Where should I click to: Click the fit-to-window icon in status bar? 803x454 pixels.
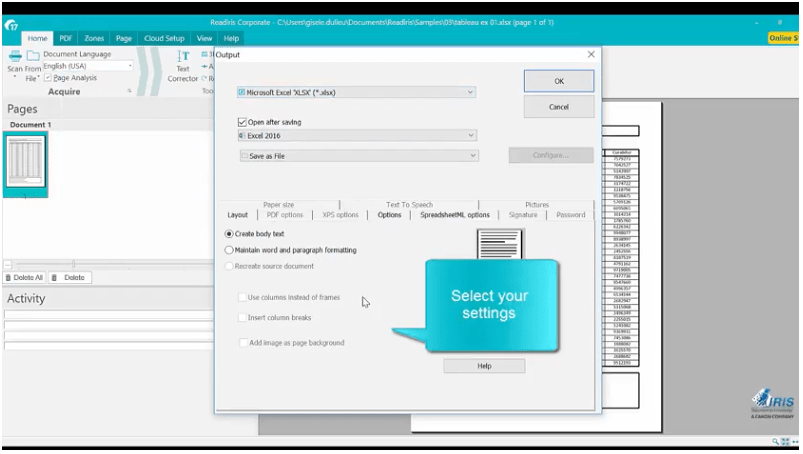click(785, 441)
